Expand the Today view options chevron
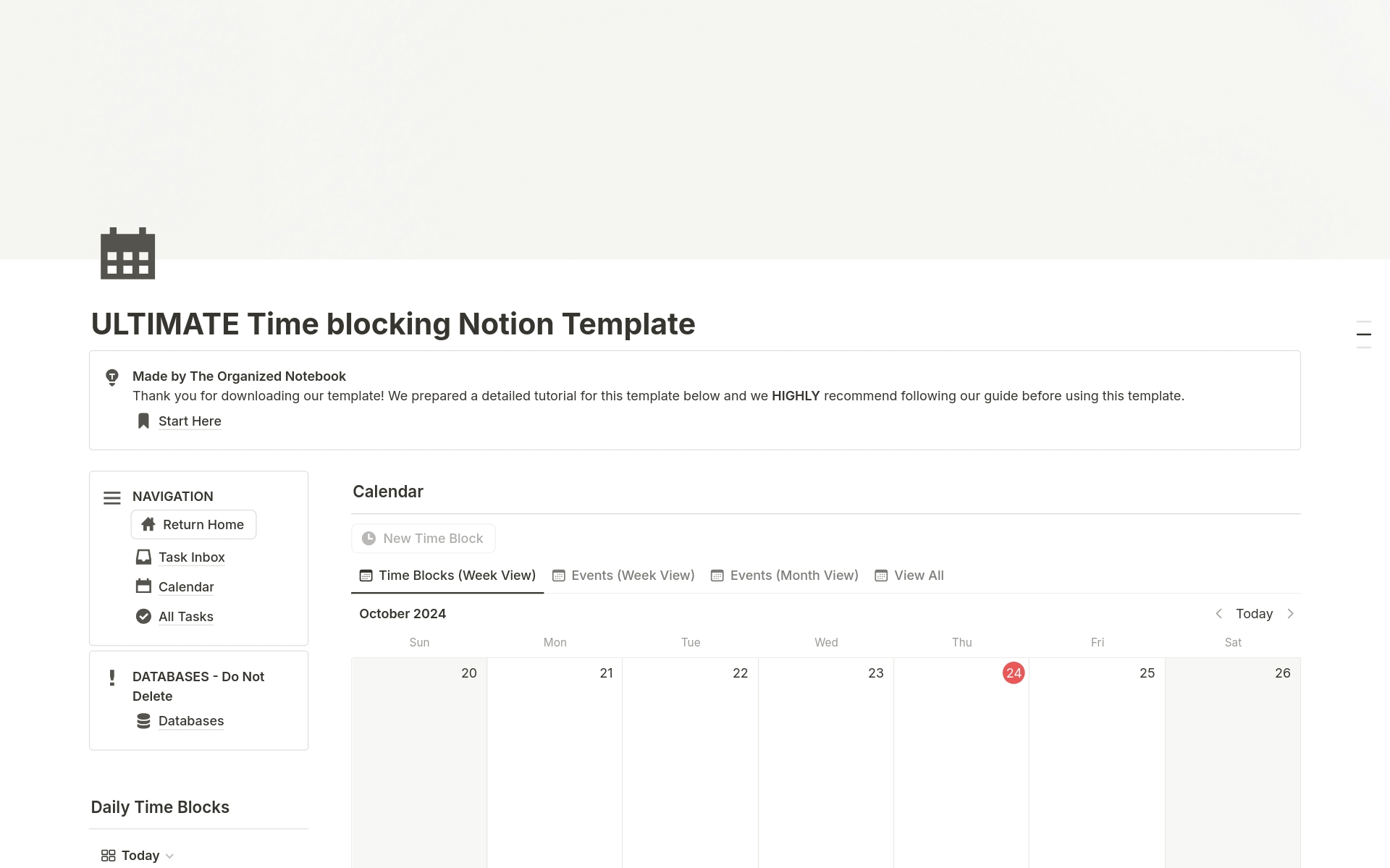The image size is (1390, 868). [x=169, y=856]
